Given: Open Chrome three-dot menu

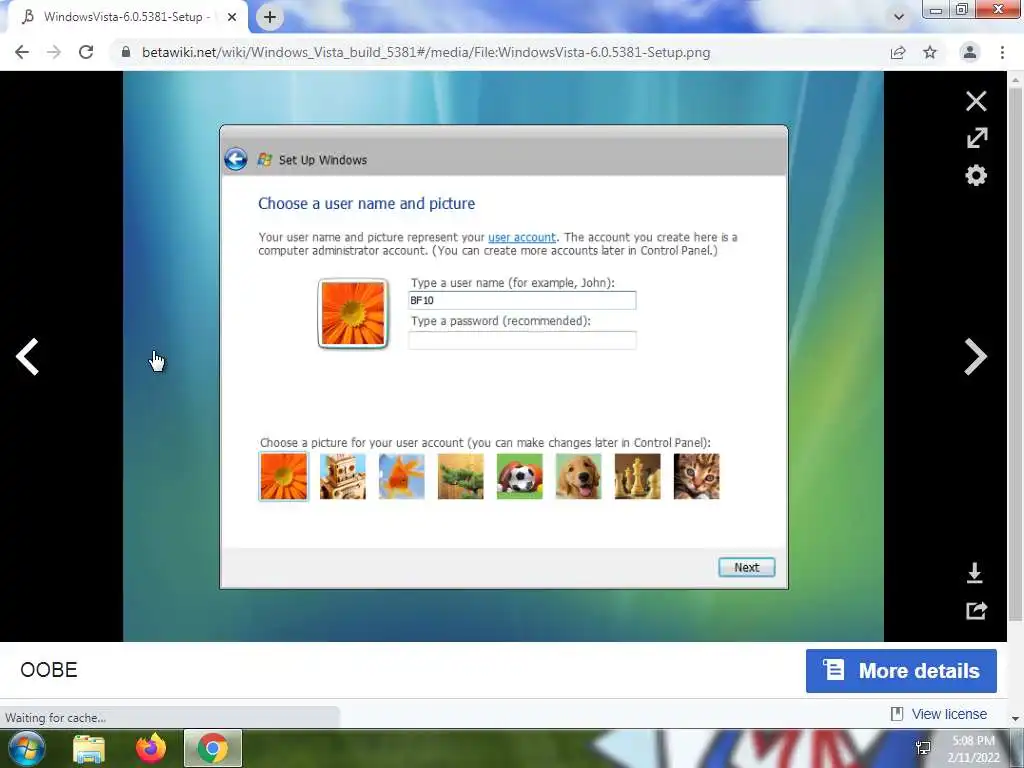Looking at the screenshot, I should coord(1002,52).
